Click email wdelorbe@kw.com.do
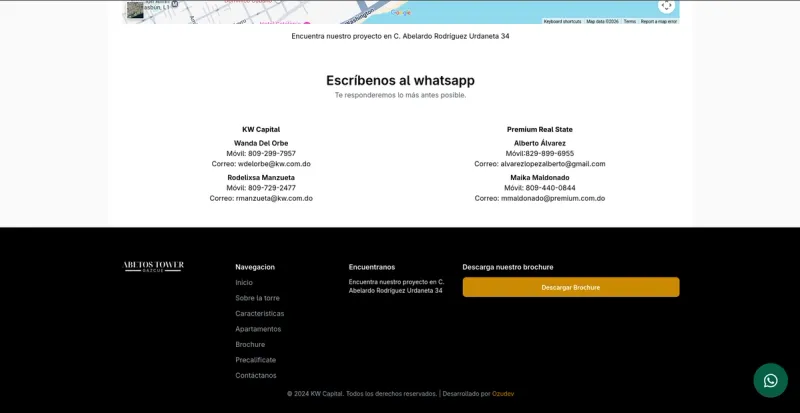The image size is (800, 413). coord(274,164)
